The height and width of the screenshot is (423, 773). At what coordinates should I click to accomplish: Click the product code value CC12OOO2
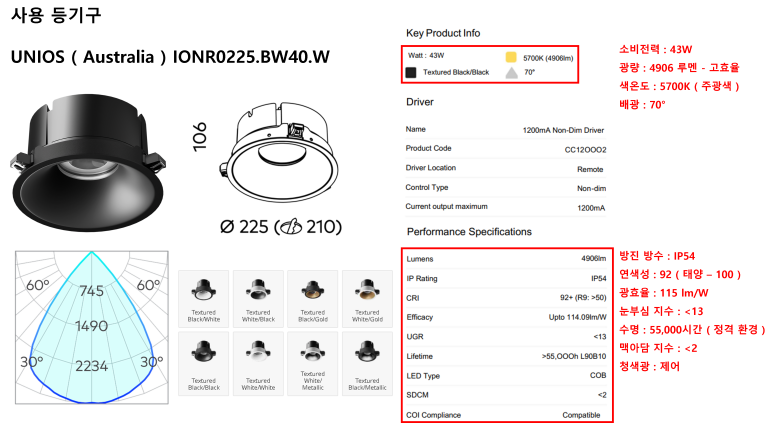(586, 149)
